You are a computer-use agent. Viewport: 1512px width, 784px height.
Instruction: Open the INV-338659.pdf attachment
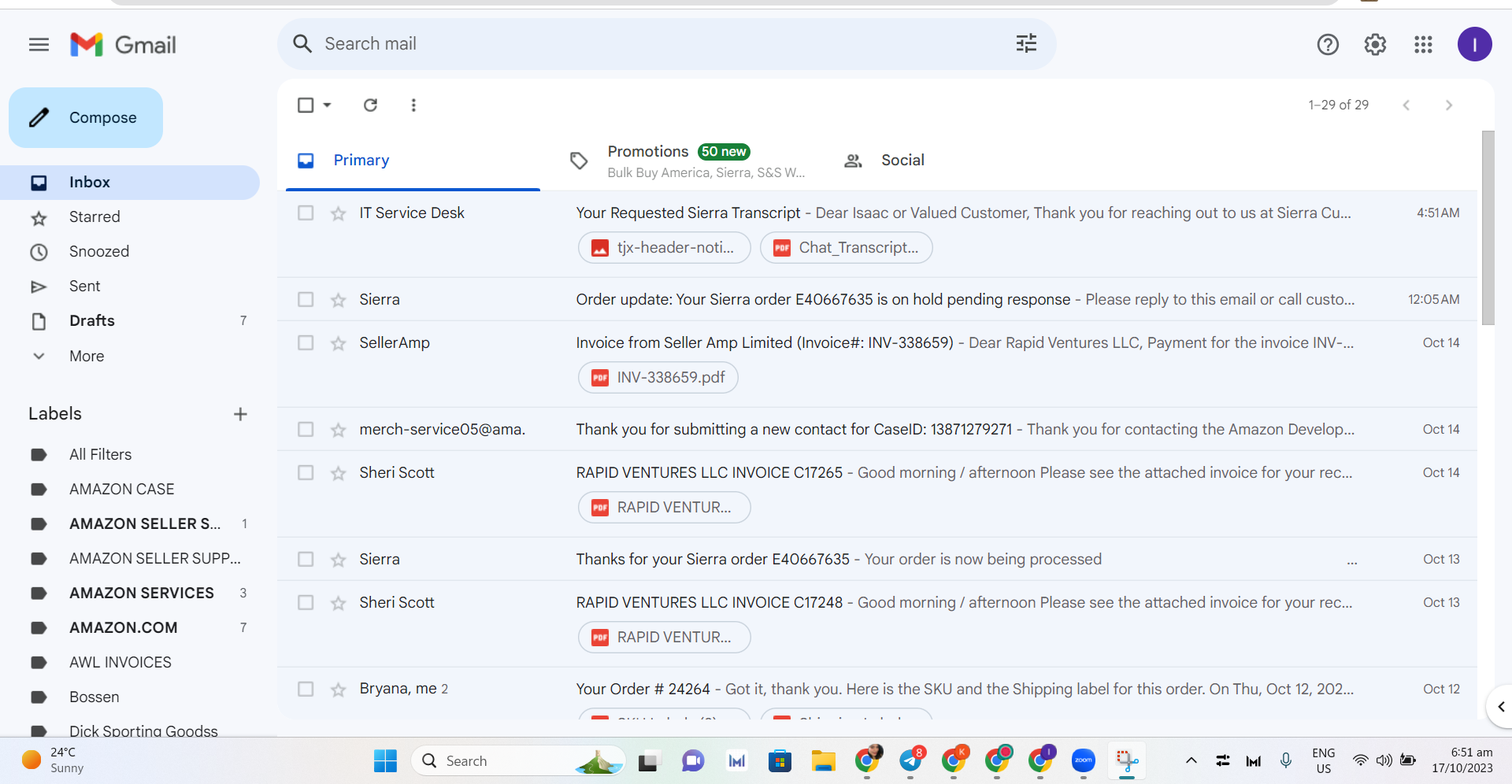point(658,378)
